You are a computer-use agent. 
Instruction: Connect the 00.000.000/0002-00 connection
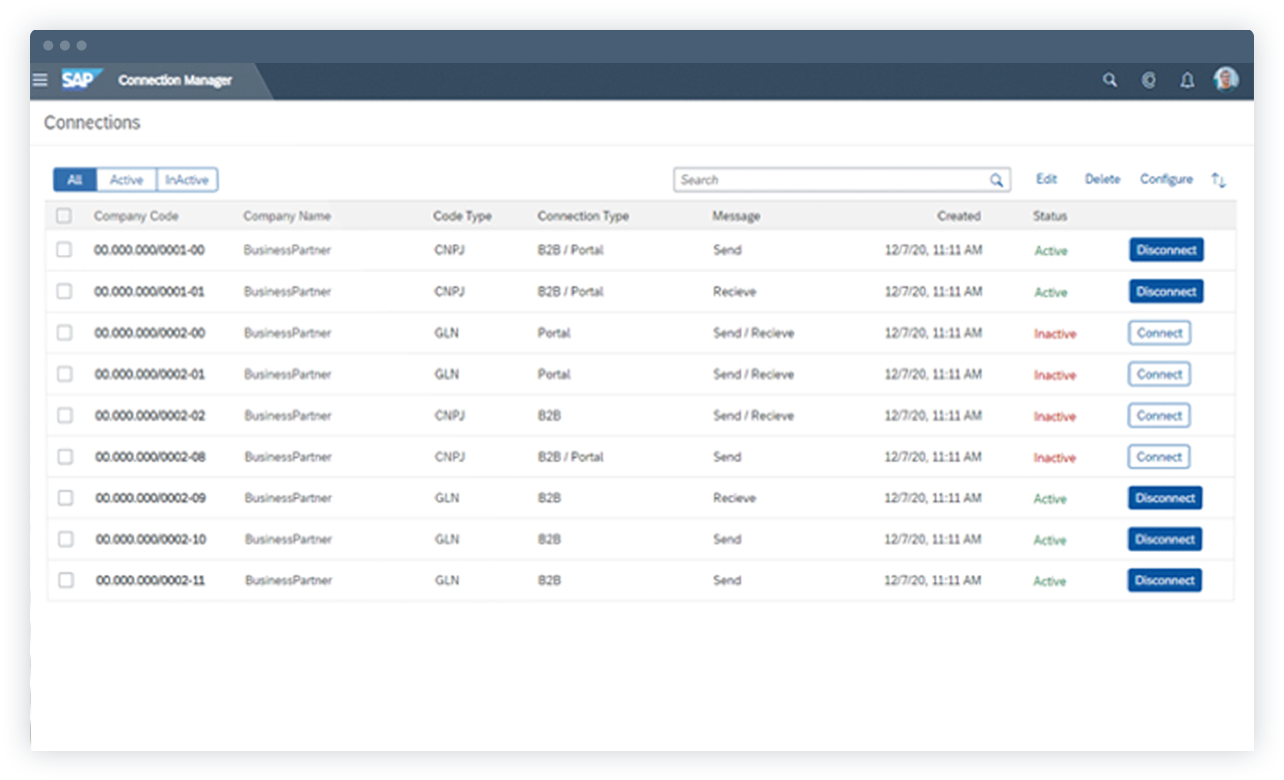pyautogui.click(x=1159, y=332)
